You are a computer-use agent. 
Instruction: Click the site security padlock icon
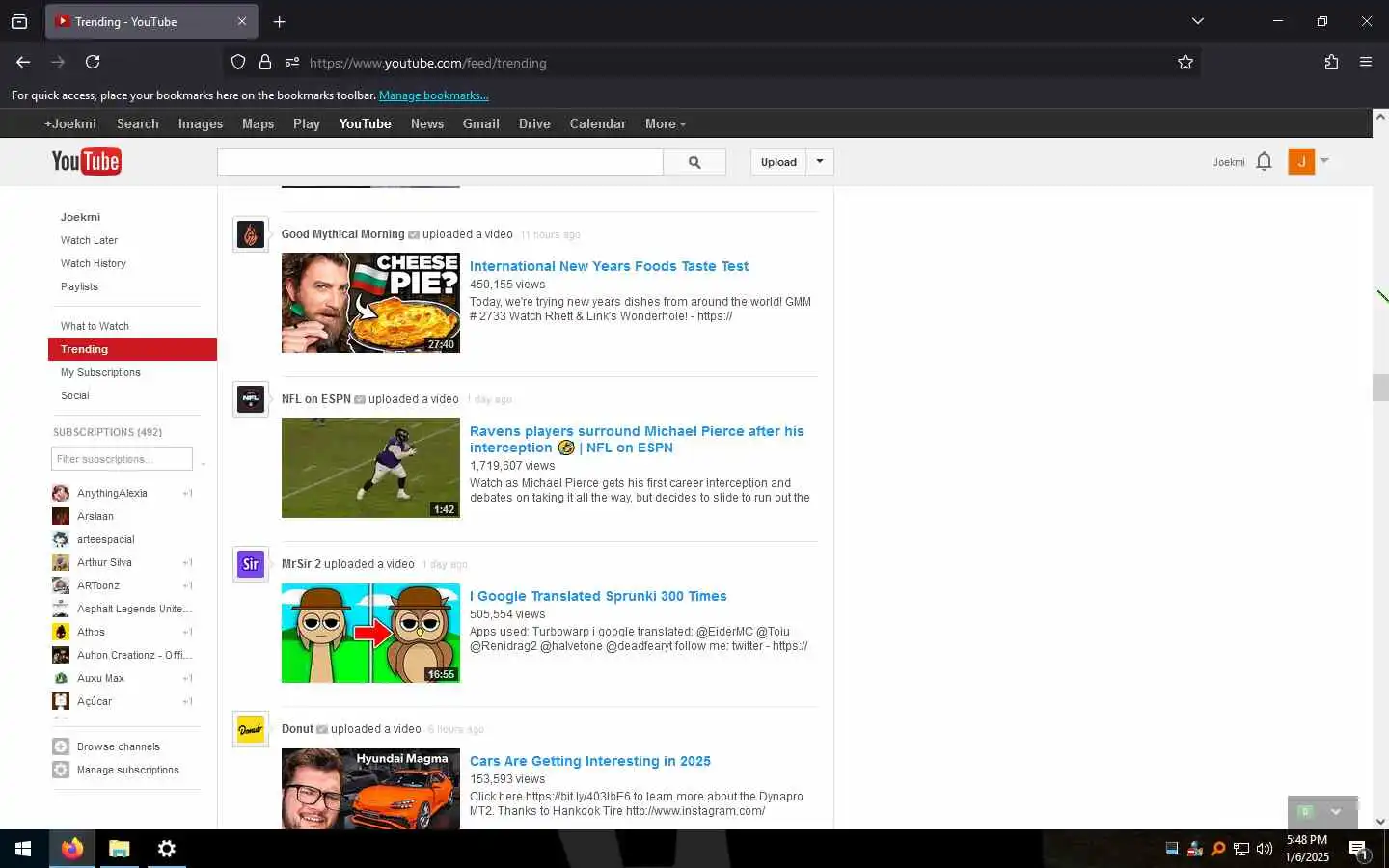click(265, 62)
